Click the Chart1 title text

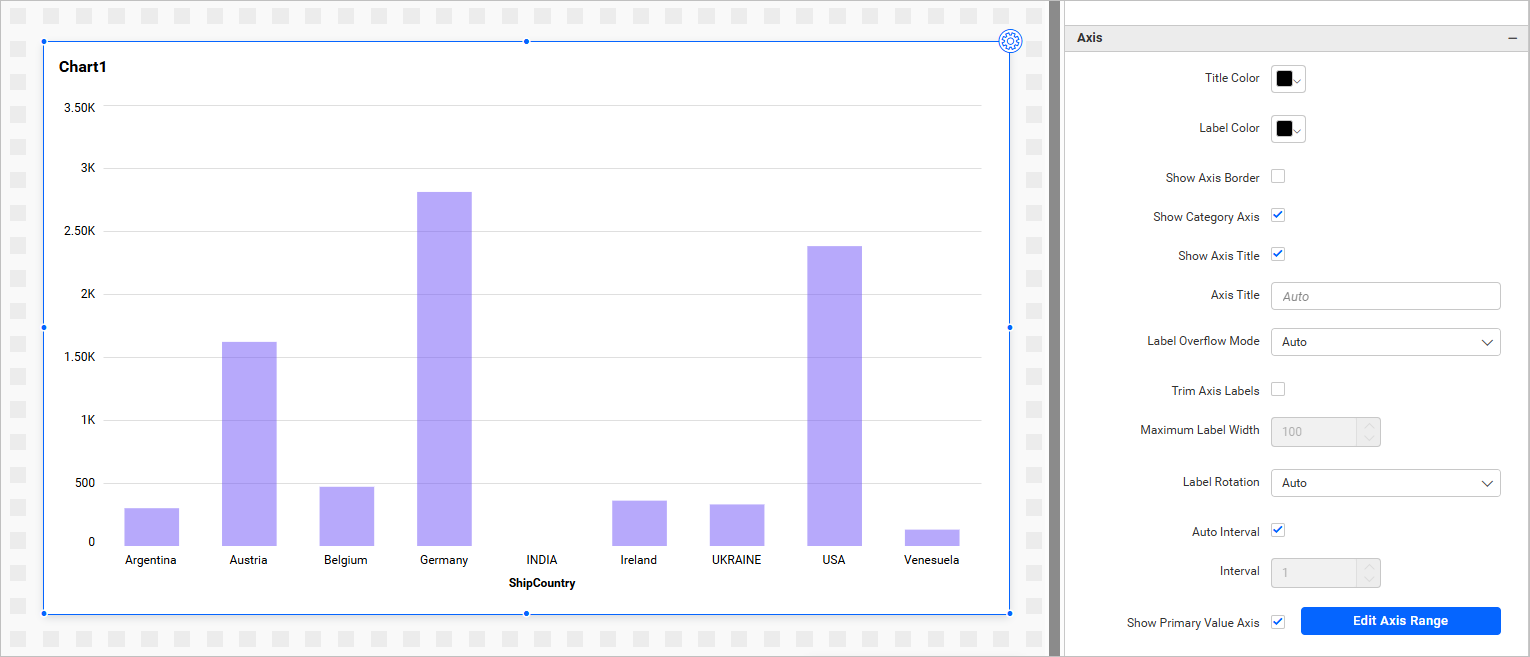(x=83, y=67)
